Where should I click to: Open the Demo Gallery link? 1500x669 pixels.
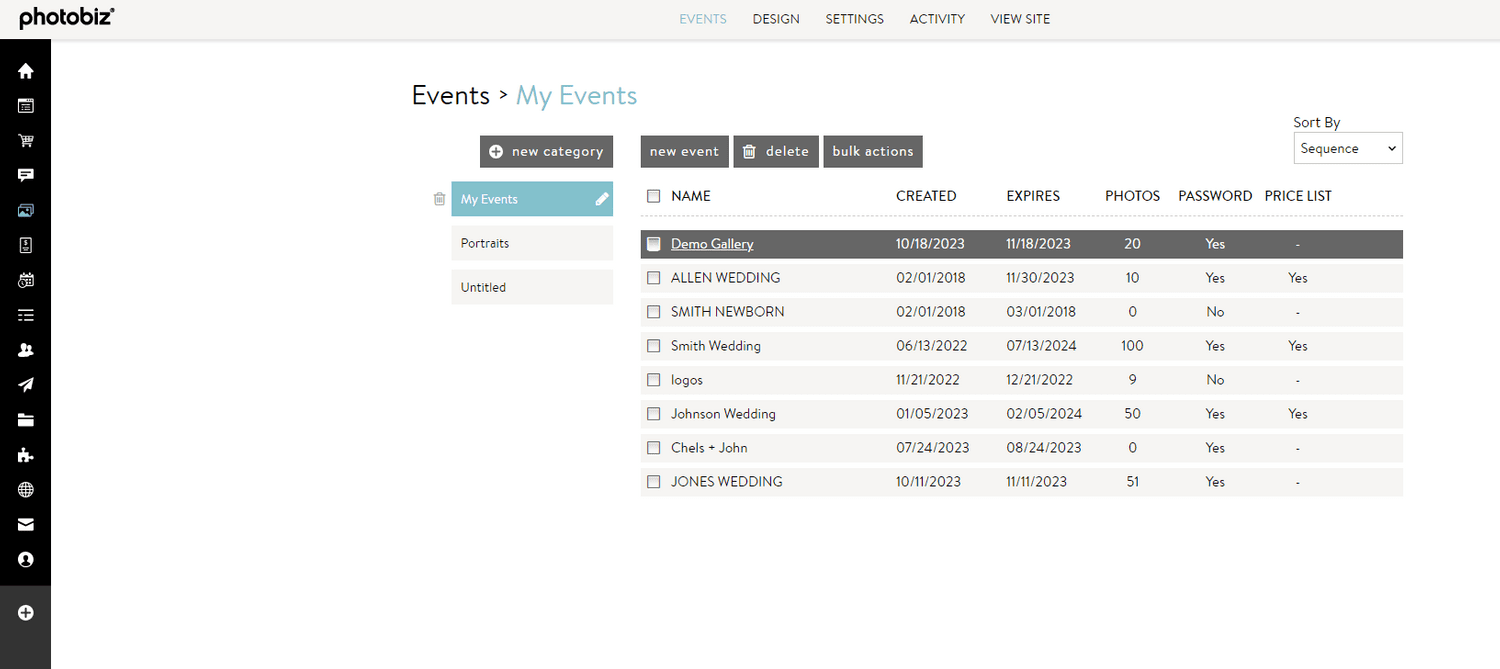click(x=711, y=243)
